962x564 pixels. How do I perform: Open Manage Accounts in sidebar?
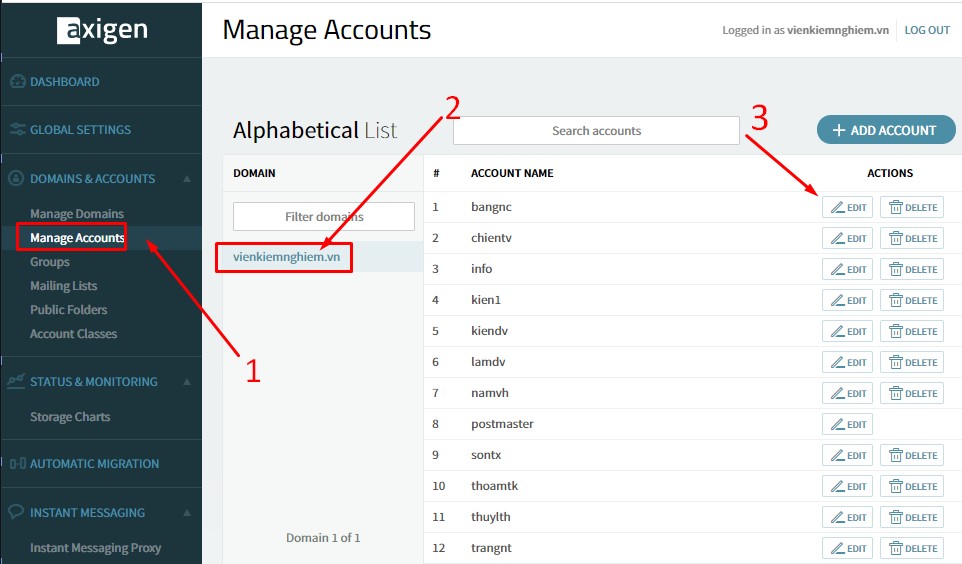pos(77,238)
